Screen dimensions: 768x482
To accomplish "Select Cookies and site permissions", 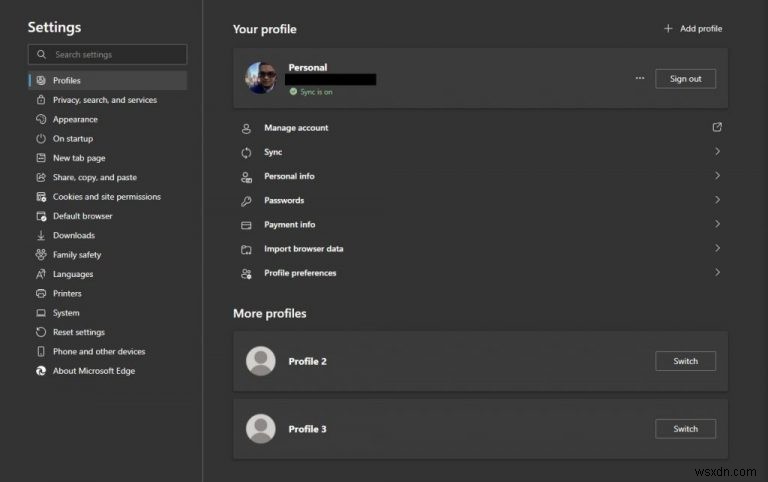I will click(107, 197).
